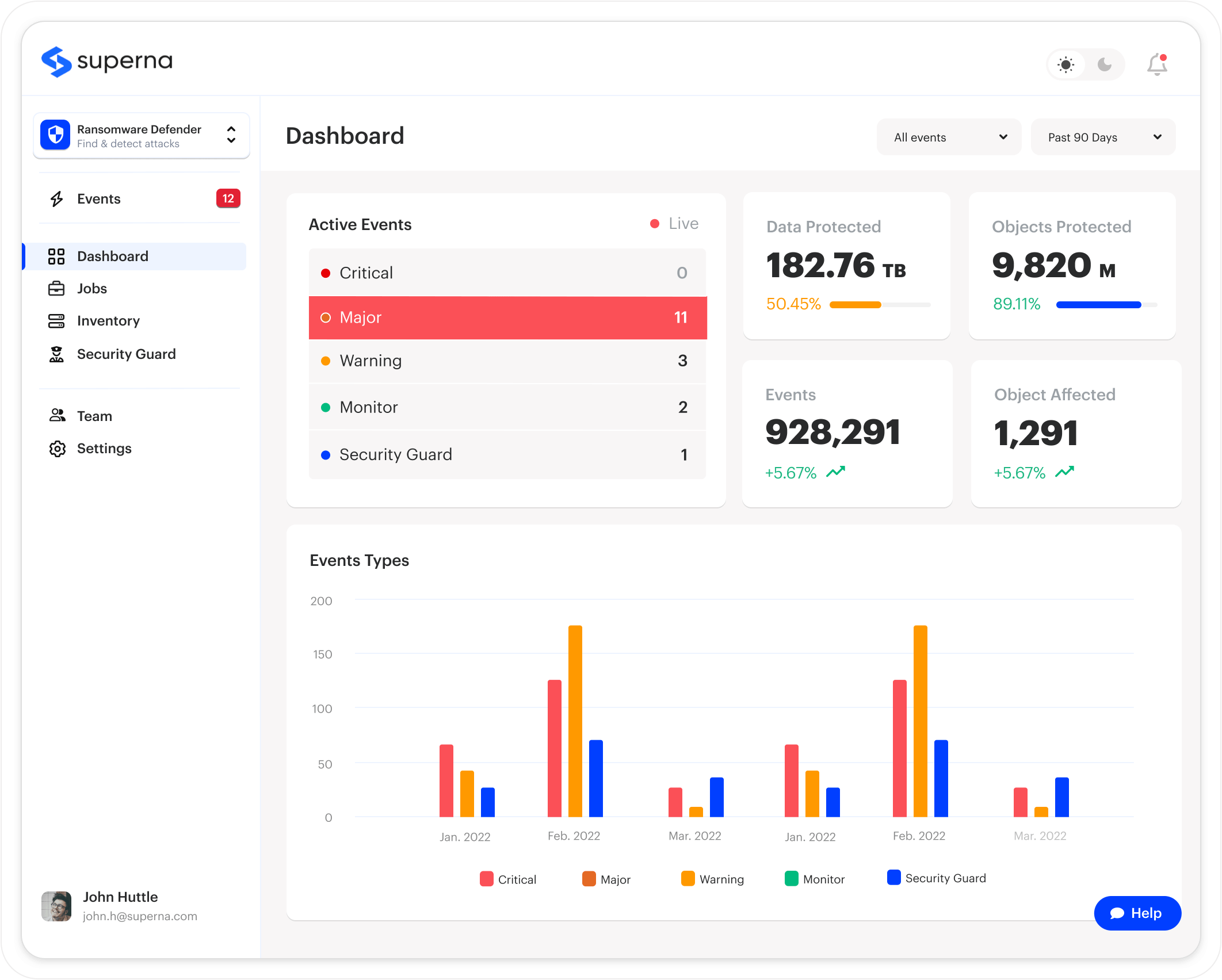The width and height of the screenshot is (1222, 980).
Task: Open the All events dropdown
Action: click(x=949, y=137)
